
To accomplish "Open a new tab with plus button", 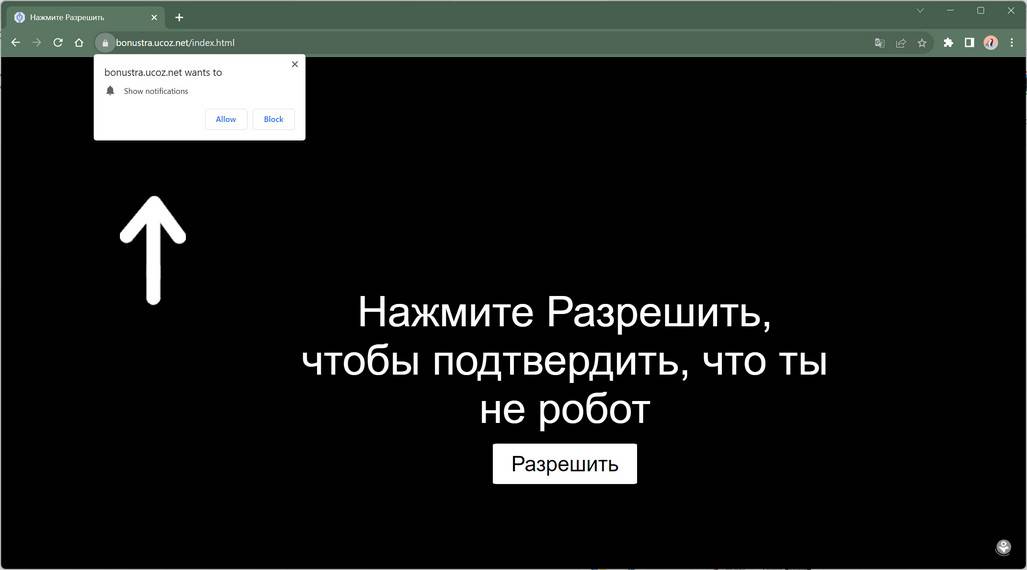I will point(179,18).
